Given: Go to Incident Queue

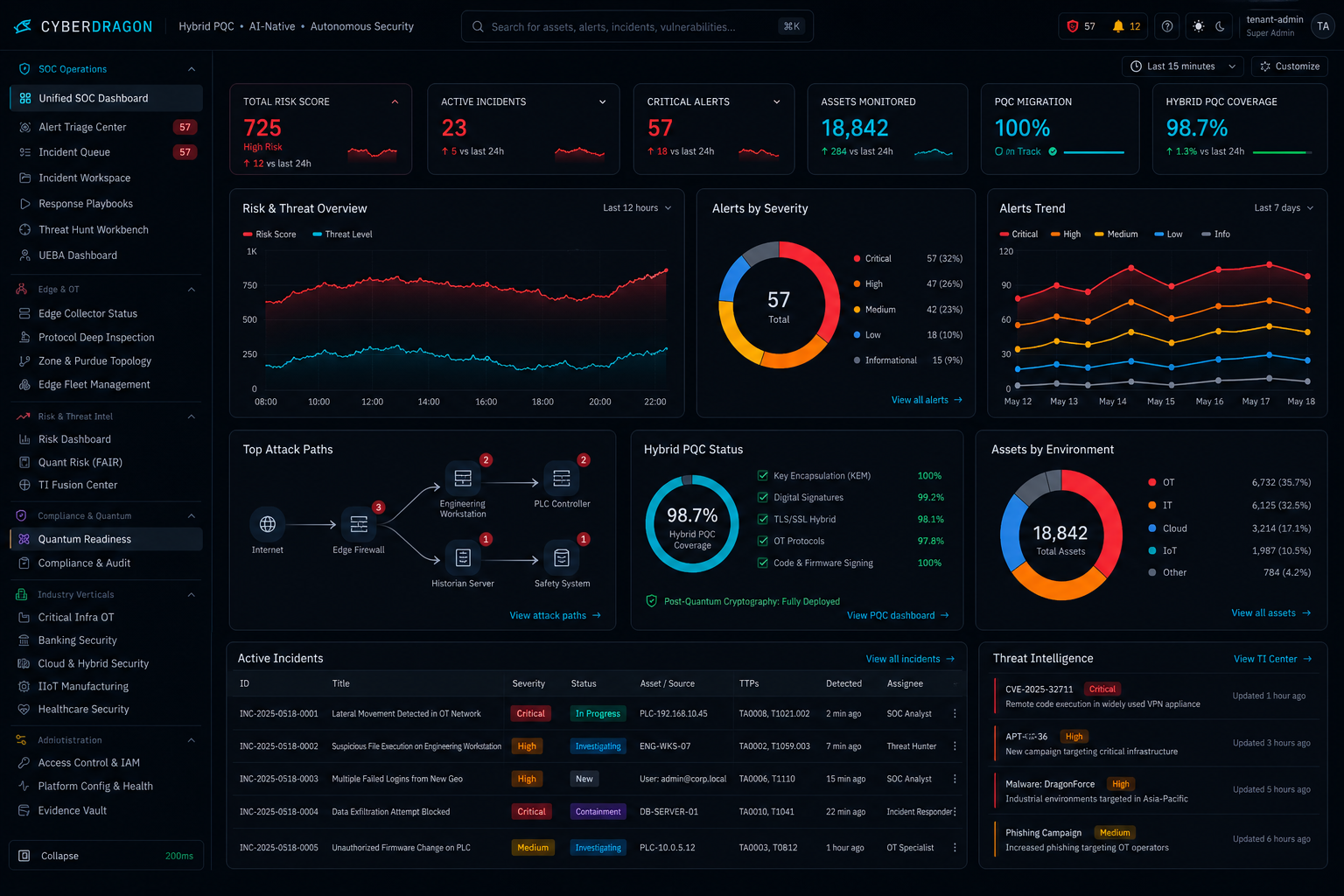Looking at the screenshot, I should pyautogui.click(x=106, y=152).
